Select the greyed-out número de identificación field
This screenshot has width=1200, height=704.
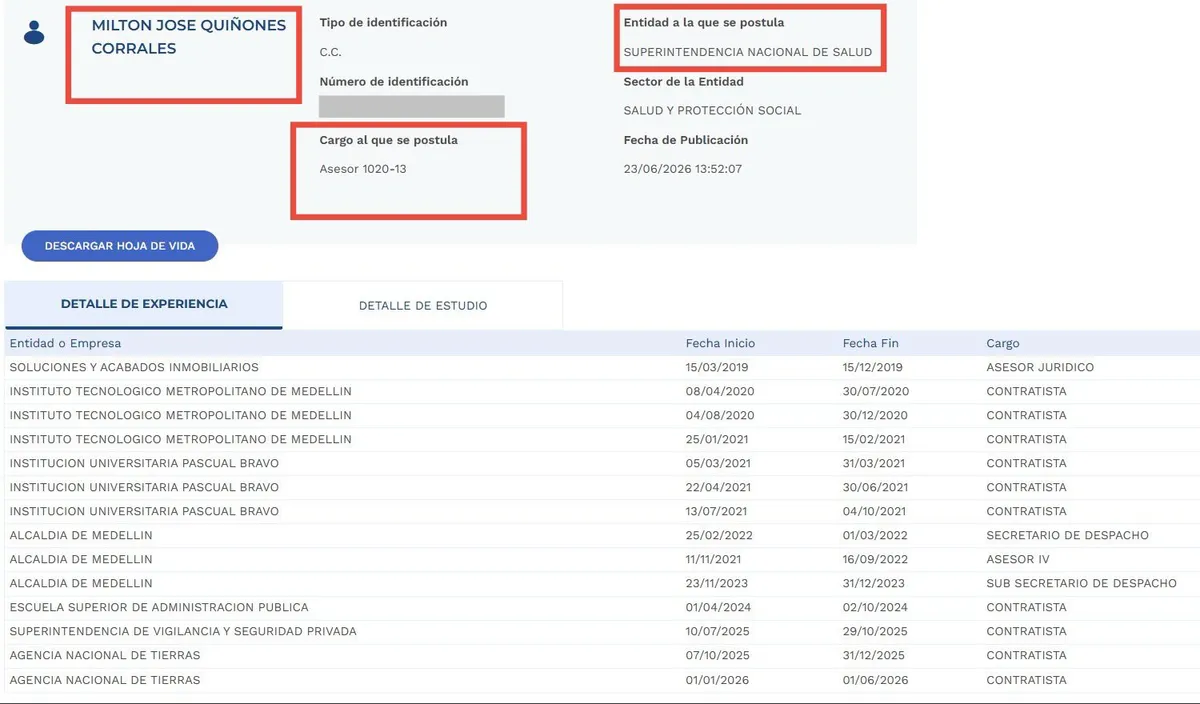click(412, 107)
